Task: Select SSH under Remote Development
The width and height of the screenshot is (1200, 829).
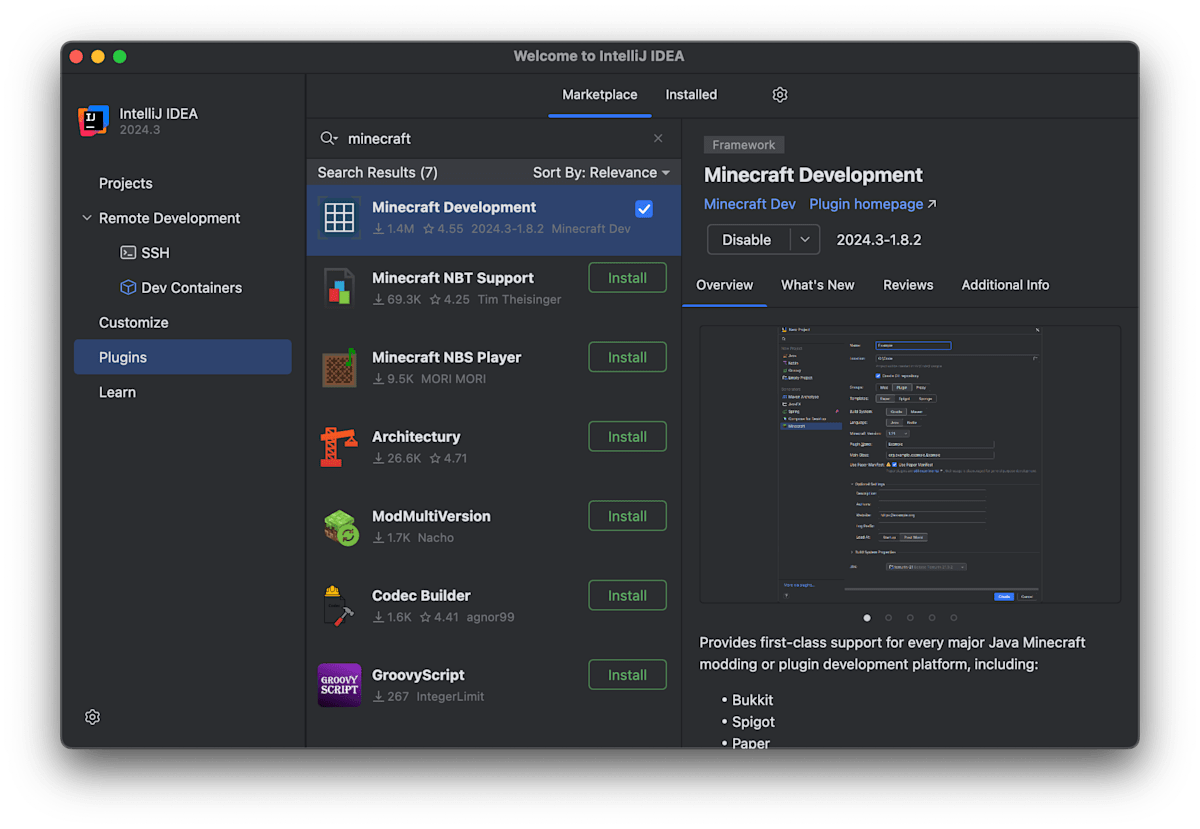Action: [x=155, y=253]
